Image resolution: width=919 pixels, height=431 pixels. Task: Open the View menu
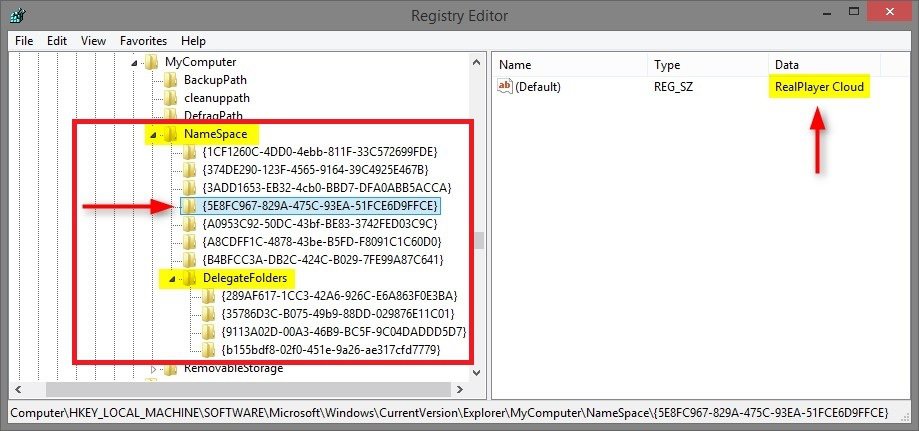[93, 41]
